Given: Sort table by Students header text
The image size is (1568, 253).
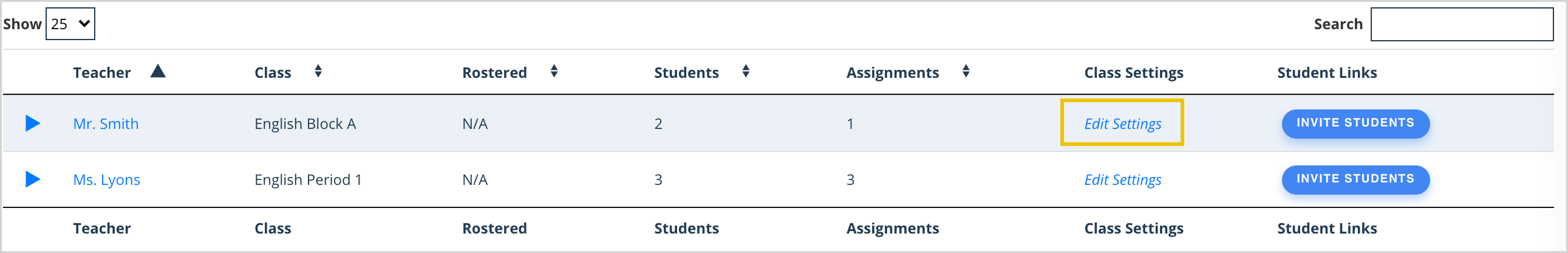Looking at the screenshot, I should (686, 72).
